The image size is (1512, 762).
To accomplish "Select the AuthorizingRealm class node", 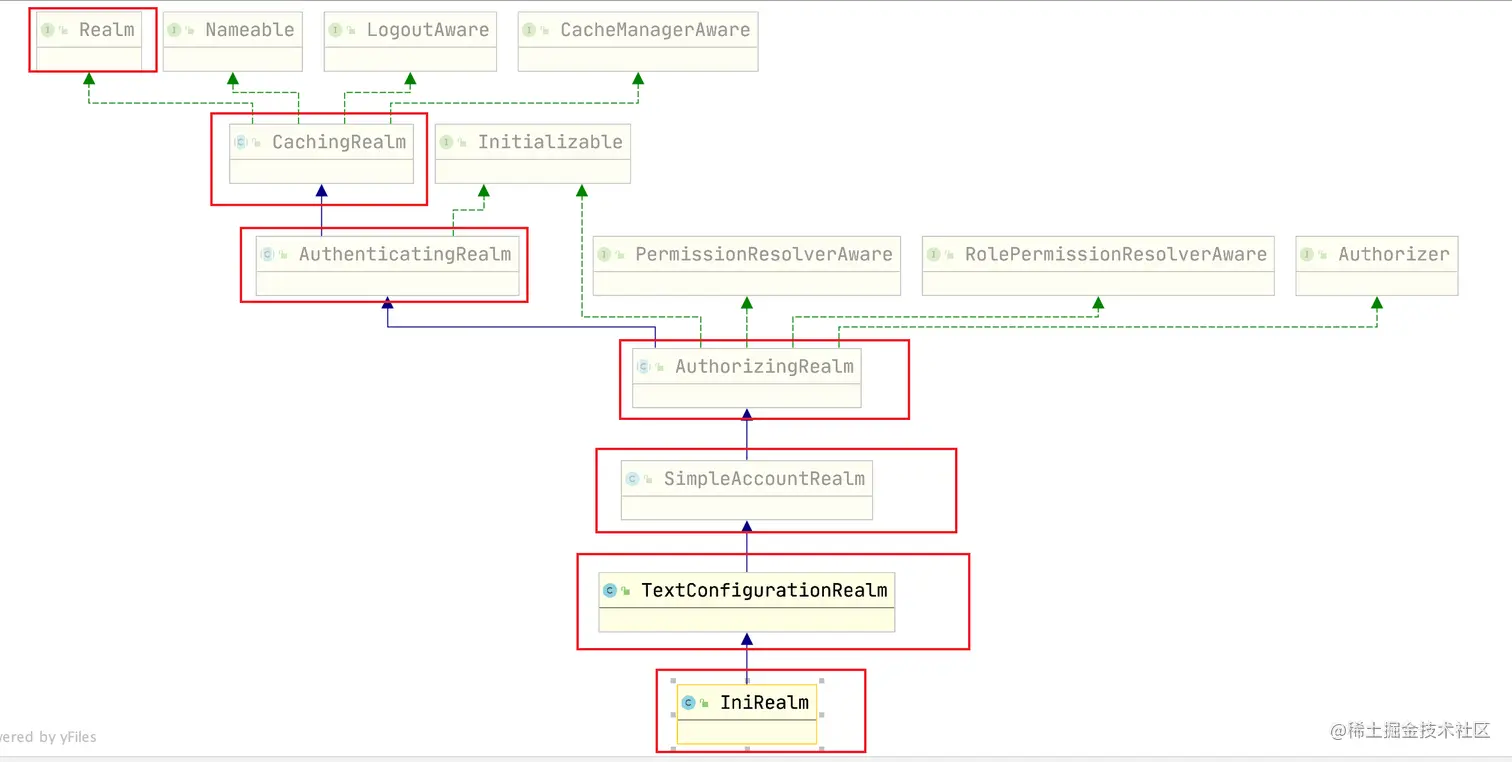I will [x=747, y=377].
